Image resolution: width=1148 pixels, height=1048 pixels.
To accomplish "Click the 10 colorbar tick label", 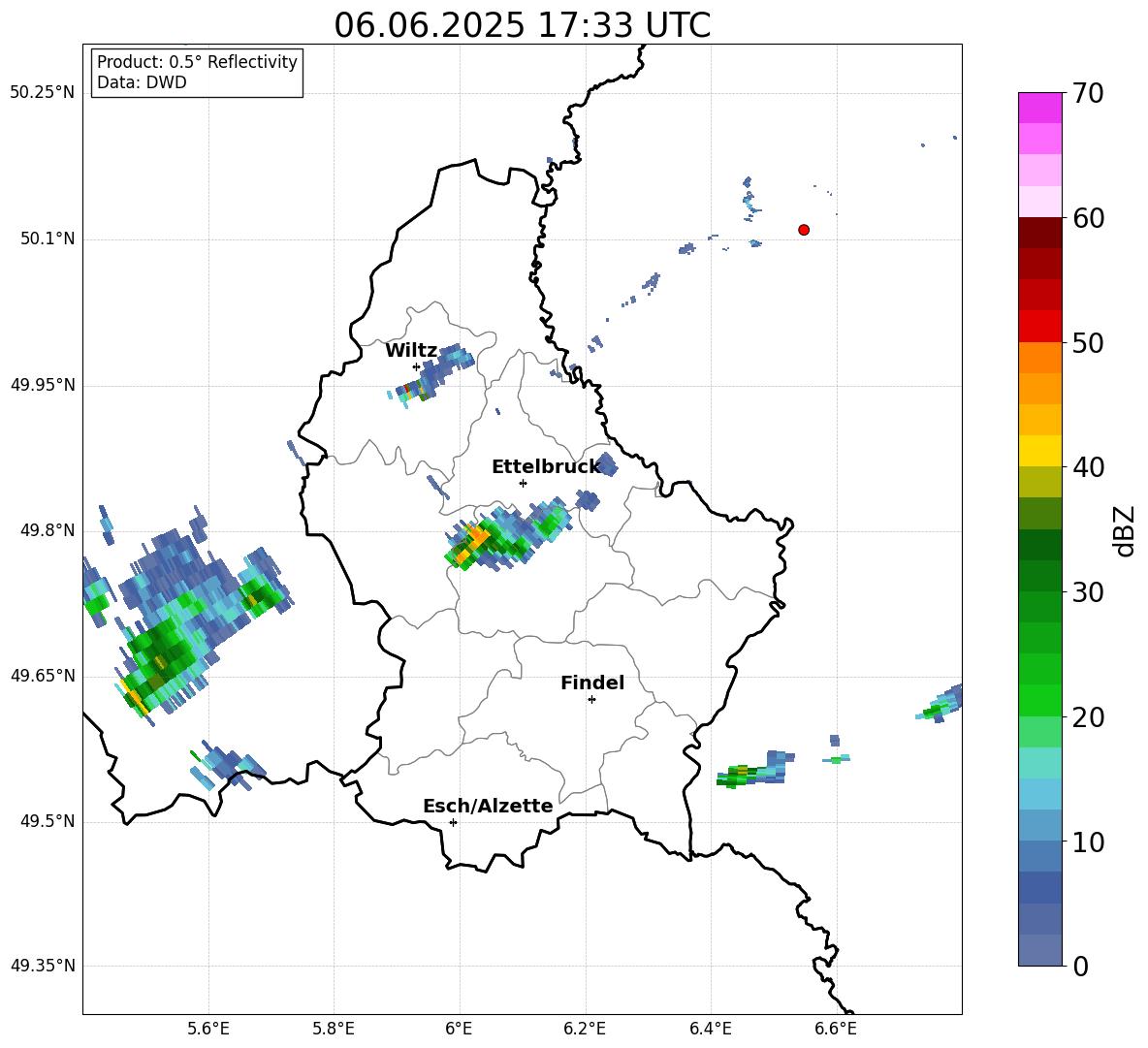I will (1088, 842).
